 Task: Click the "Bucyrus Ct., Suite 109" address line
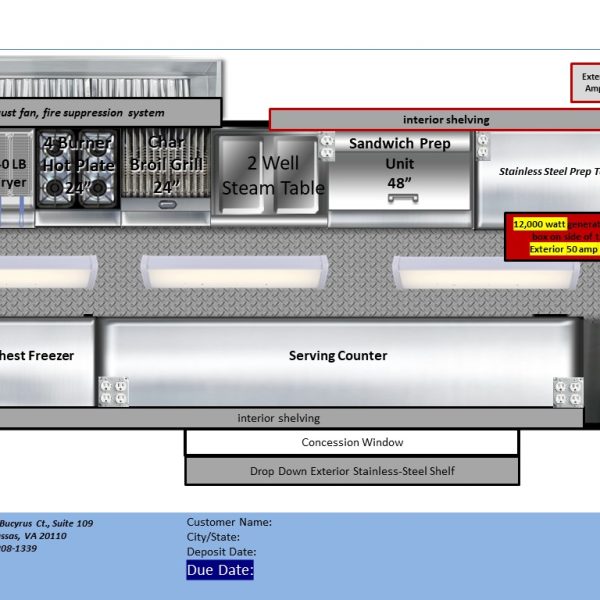[46, 523]
